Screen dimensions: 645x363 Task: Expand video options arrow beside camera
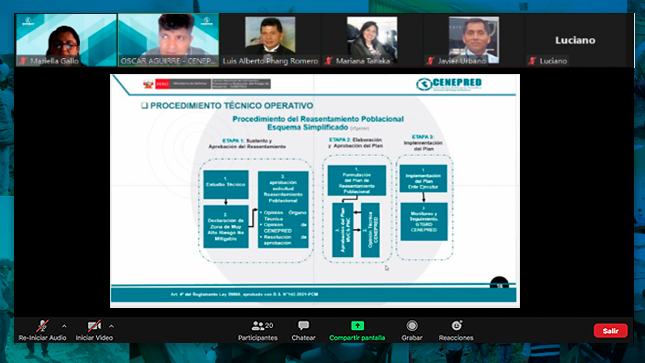point(111,326)
